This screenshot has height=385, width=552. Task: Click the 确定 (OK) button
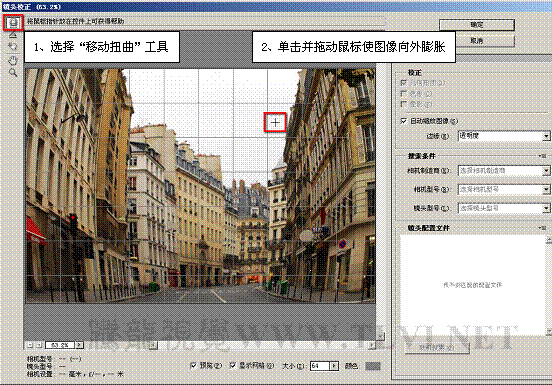coord(477,25)
